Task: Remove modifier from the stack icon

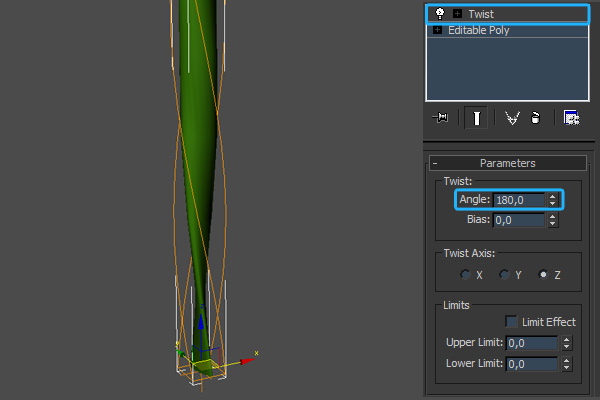Action: pos(536,118)
